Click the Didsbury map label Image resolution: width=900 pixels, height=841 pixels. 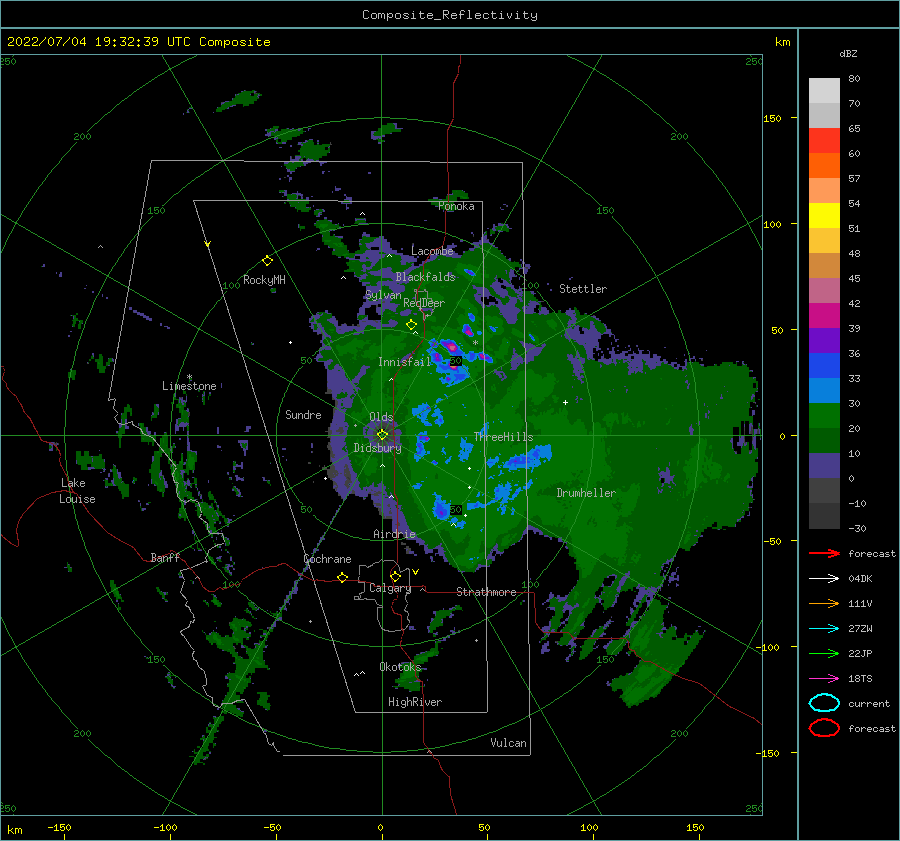[x=377, y=448]
